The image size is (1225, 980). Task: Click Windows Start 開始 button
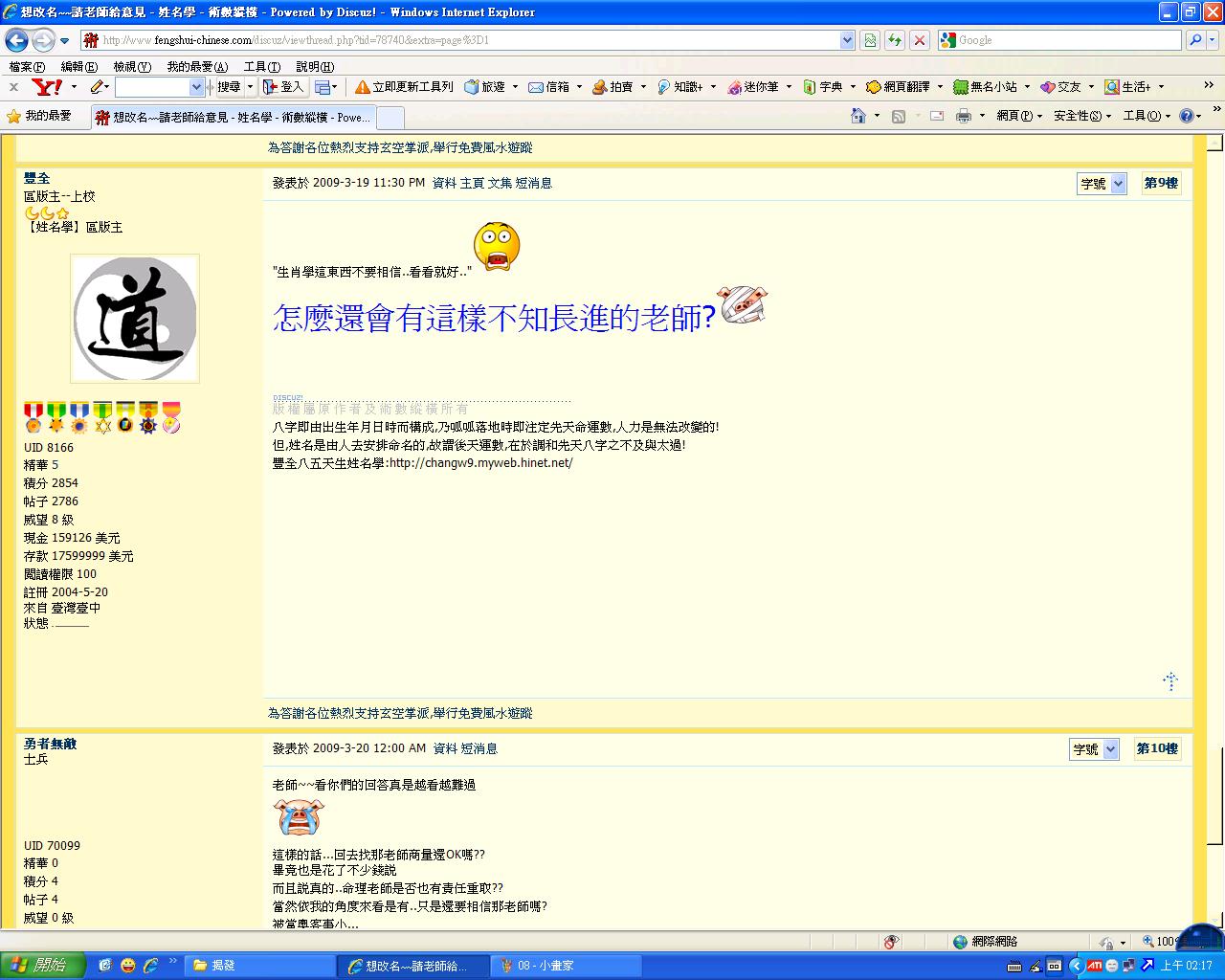43,966
